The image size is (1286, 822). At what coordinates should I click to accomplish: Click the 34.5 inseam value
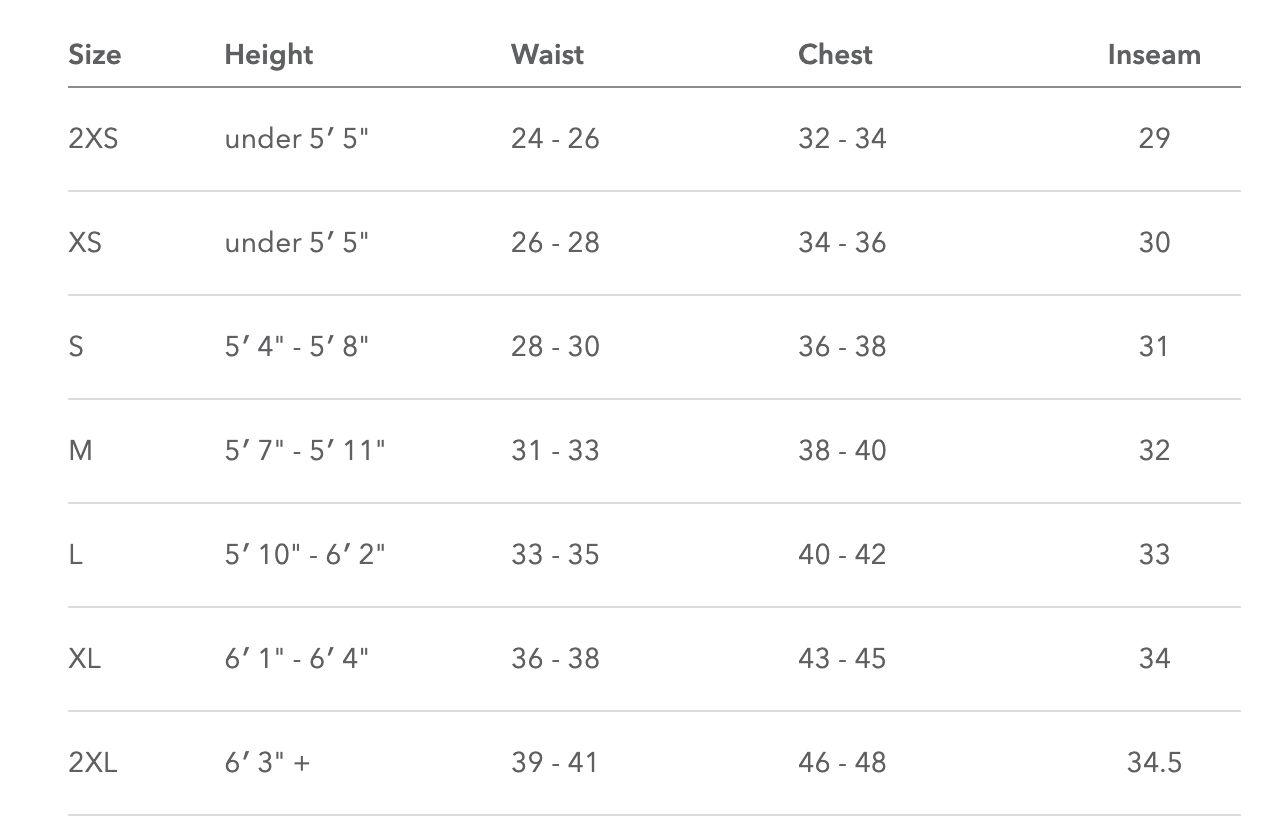[1154, 762]
